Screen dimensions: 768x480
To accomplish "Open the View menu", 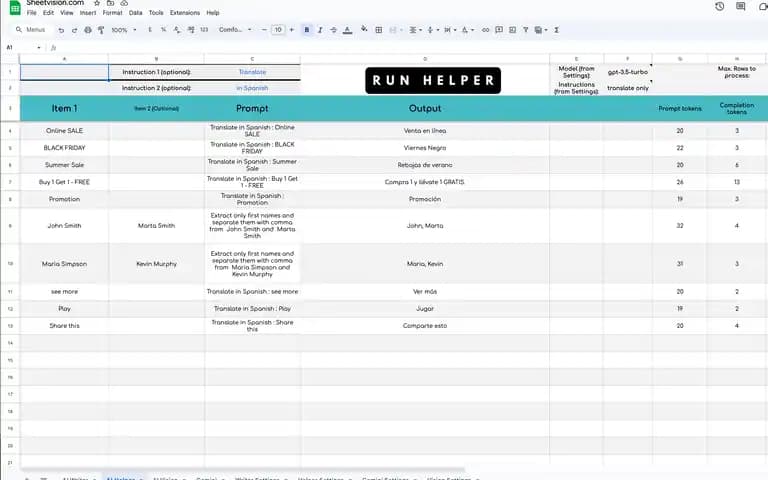I will tap(67, 13).
